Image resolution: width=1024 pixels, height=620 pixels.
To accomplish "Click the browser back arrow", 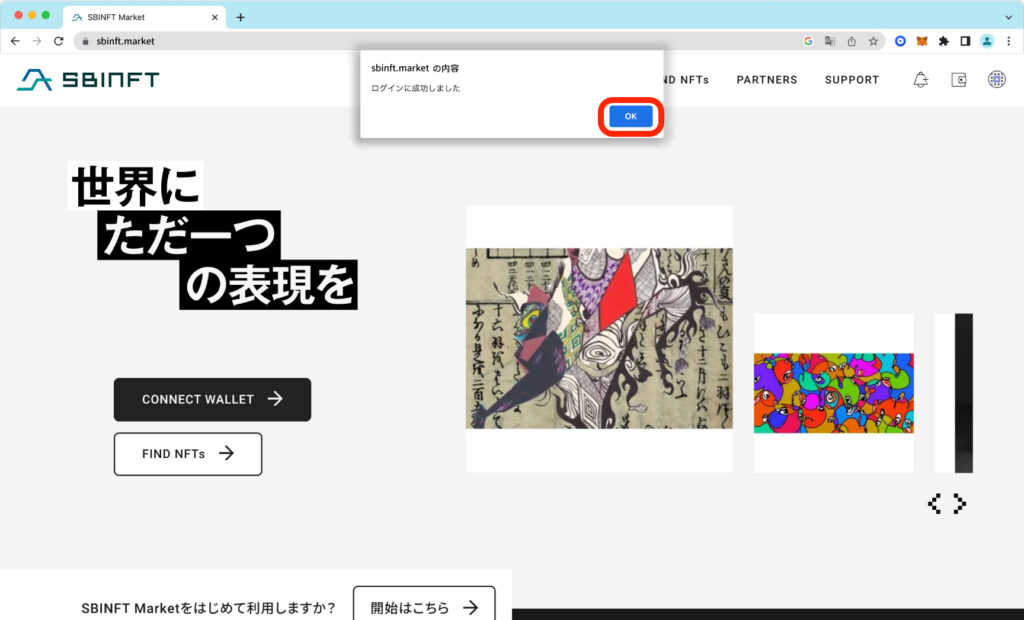I will click(x=15, y=41).
